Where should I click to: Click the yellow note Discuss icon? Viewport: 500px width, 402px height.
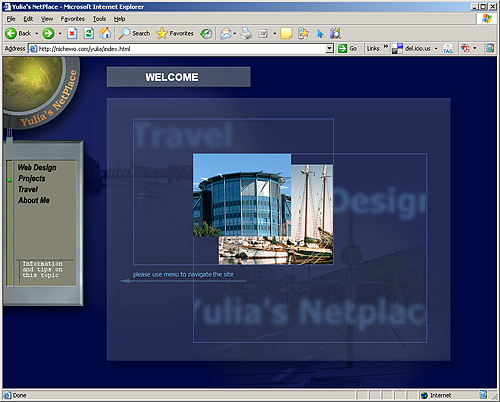tap(286, 33)
